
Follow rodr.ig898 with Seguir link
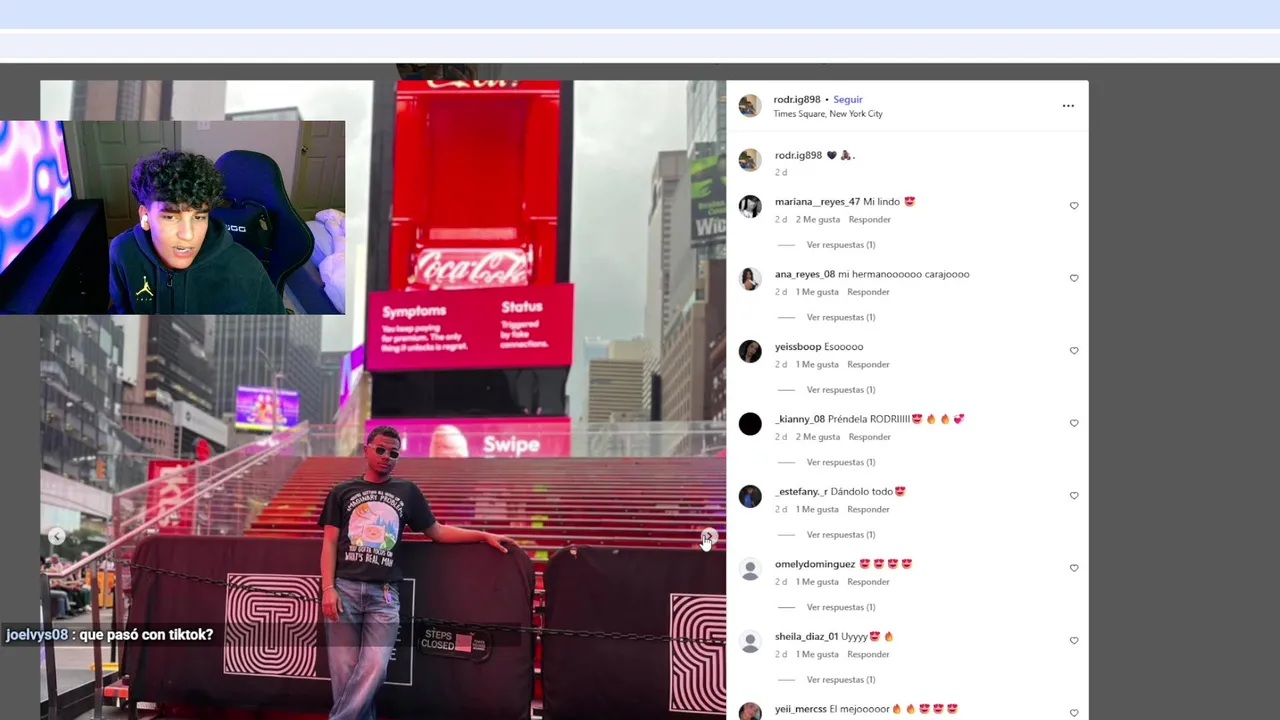pyautogui.click(x=848, y=100)
